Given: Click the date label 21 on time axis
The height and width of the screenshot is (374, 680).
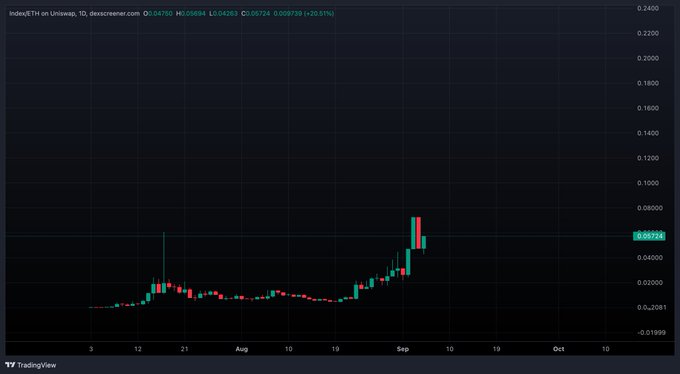Looking at the screenshot, I should (x=184, y=349).
